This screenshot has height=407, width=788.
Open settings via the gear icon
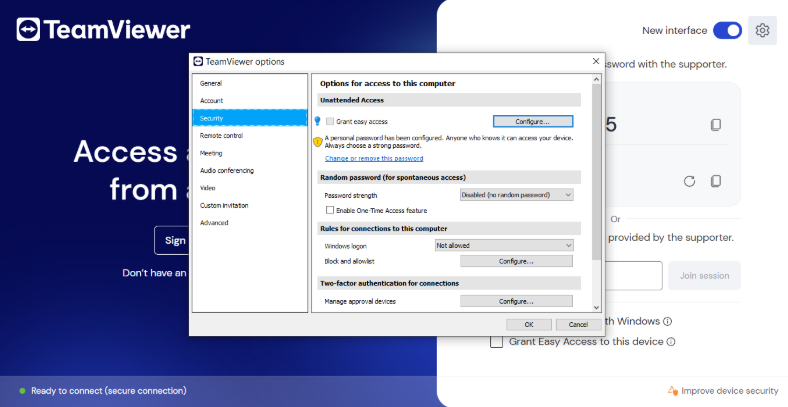pos(762,31)
